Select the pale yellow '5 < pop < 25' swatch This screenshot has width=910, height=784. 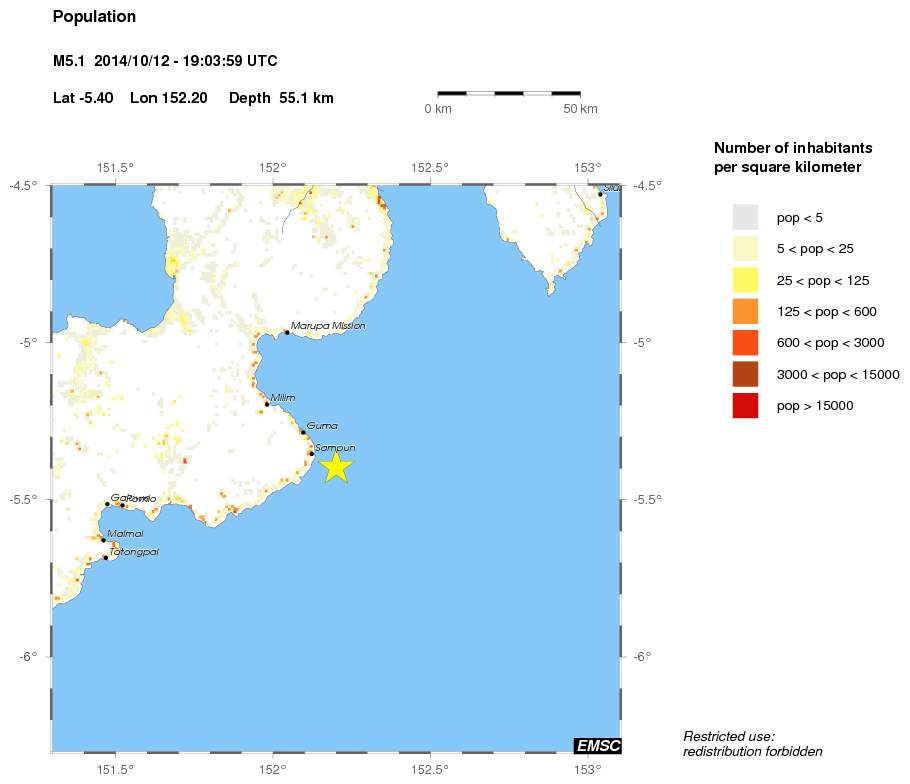point(745,248)
